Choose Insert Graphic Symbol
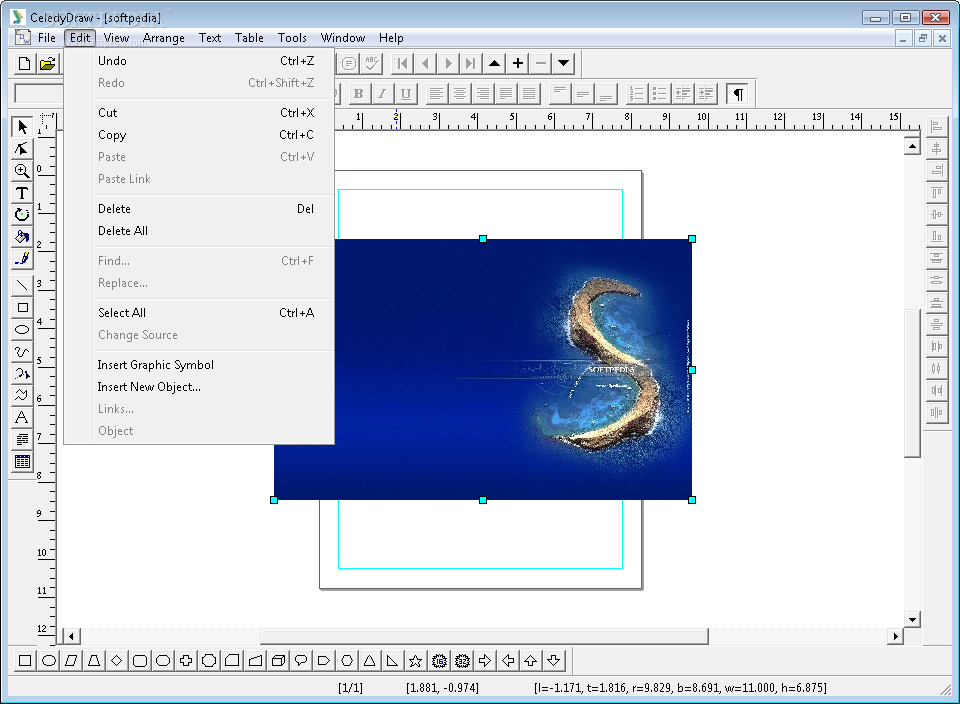The image size is (960, 704). coord(199,365)
